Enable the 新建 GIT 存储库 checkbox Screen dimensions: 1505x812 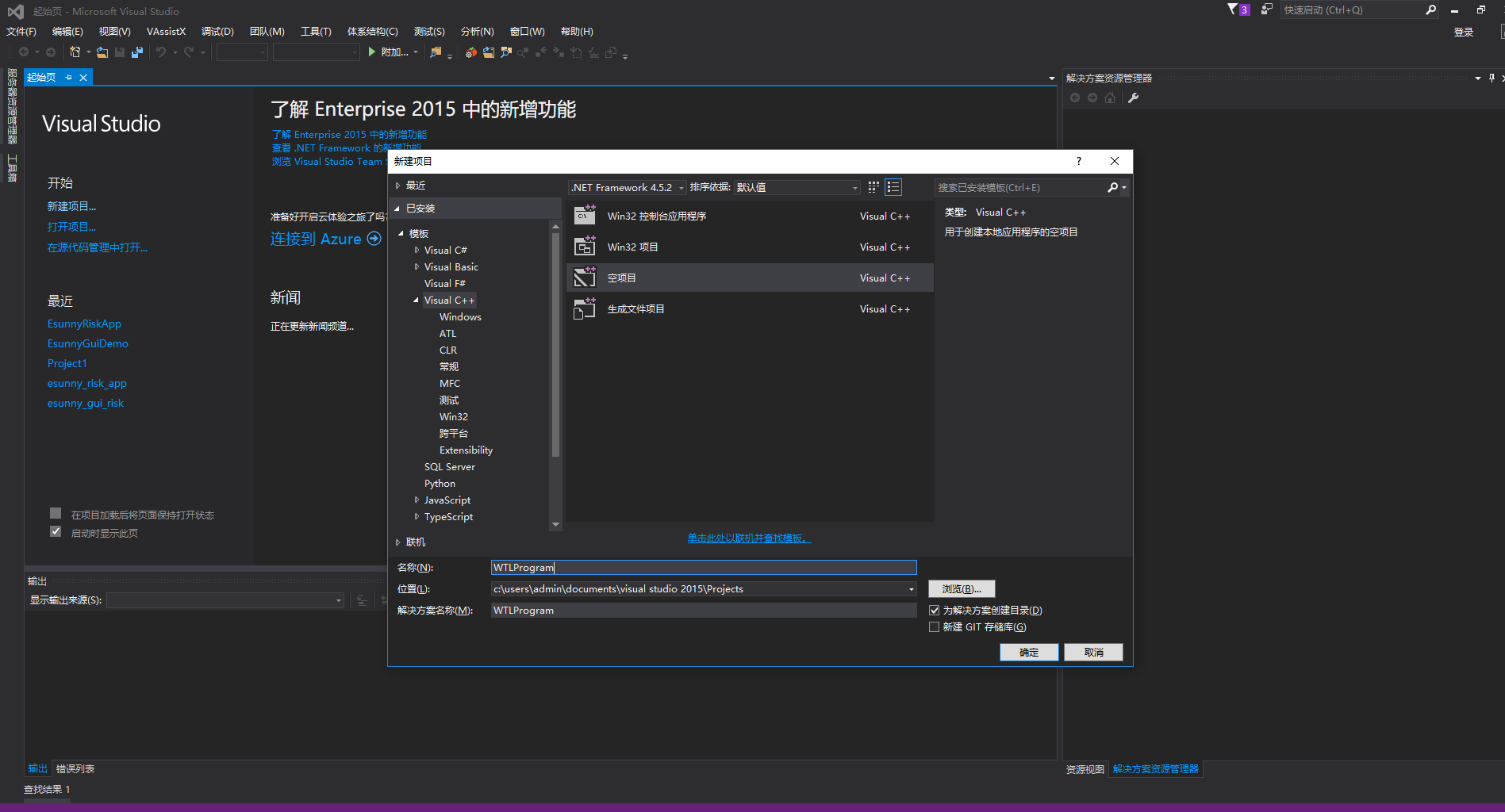pos(935,627)
